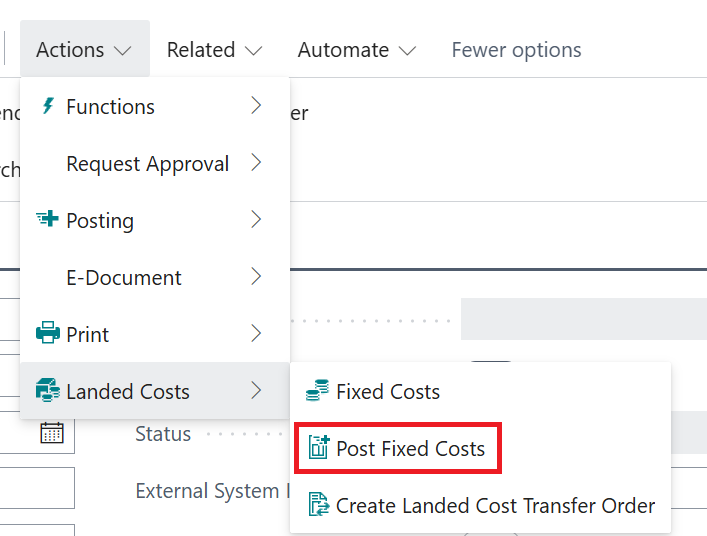707x536 pixels.
Task: Open the Related dropdown menu
Action: point(214,50)
